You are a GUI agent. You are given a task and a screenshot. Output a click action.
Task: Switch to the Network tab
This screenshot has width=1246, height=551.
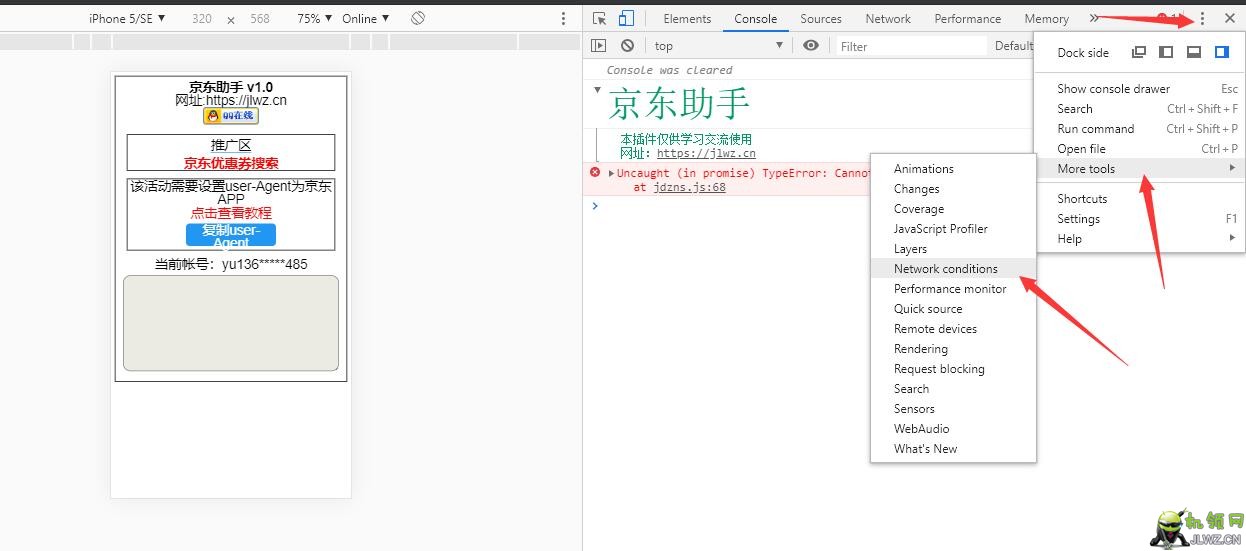(888, 18)
